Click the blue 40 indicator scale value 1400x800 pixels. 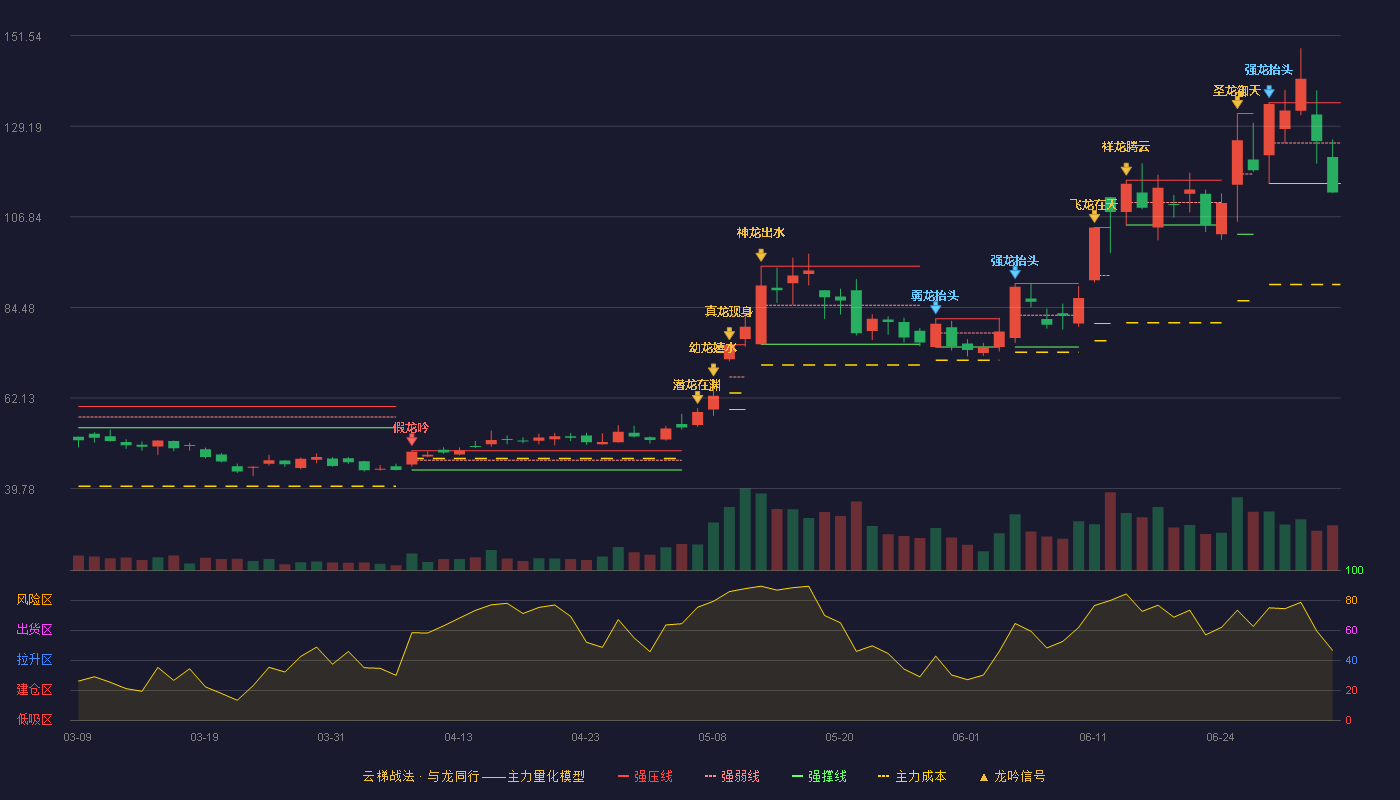pos(1351,660)
